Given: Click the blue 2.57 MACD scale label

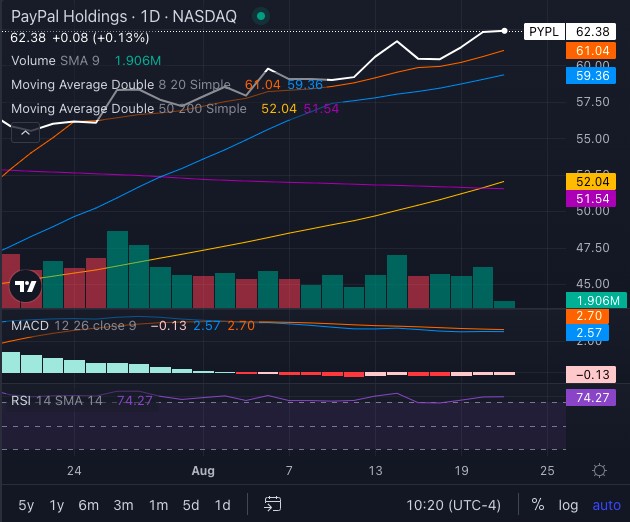Looking at the screenshot, I should pos(587,333).
